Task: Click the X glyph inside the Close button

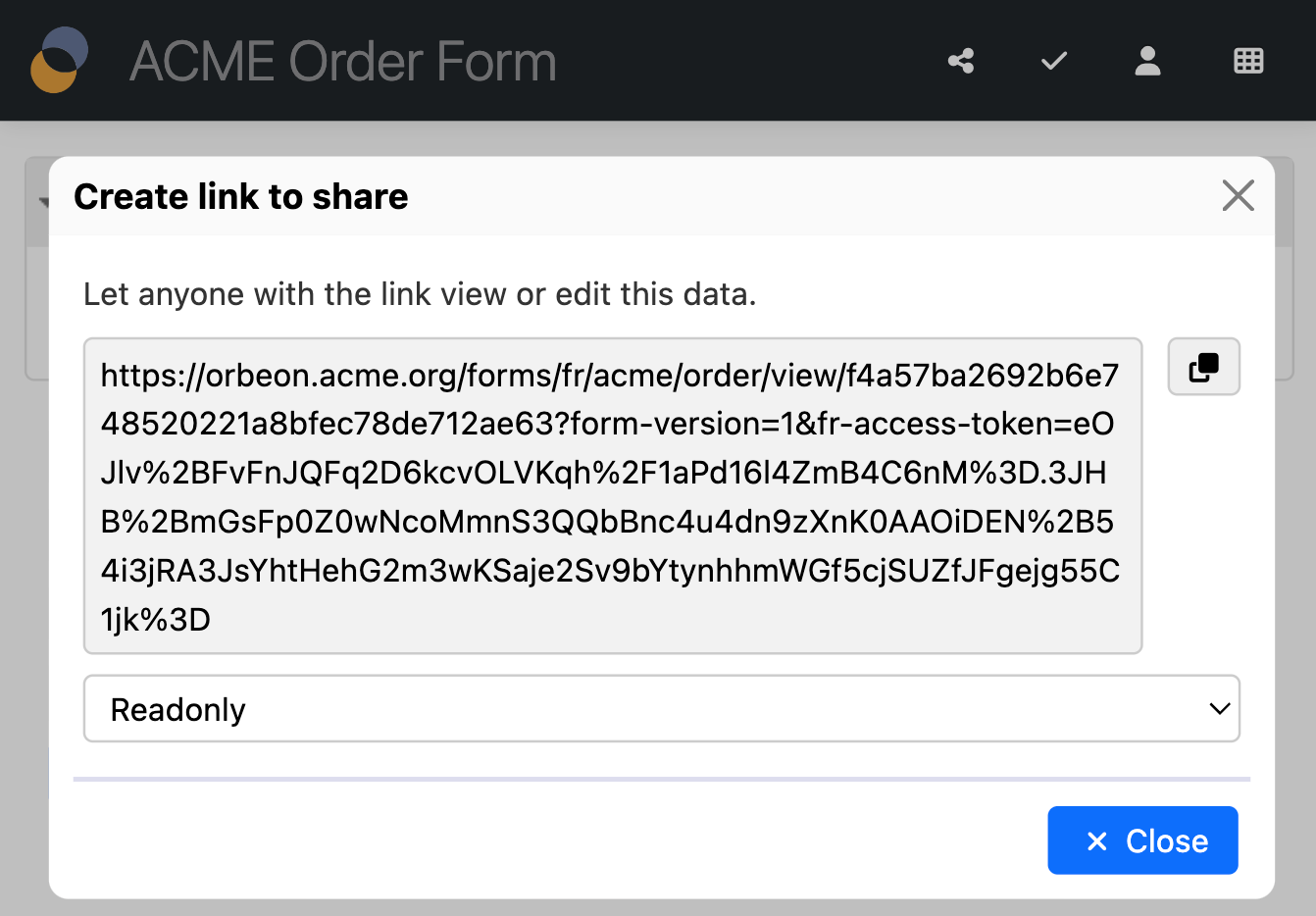Action: tap(1097, 841)
